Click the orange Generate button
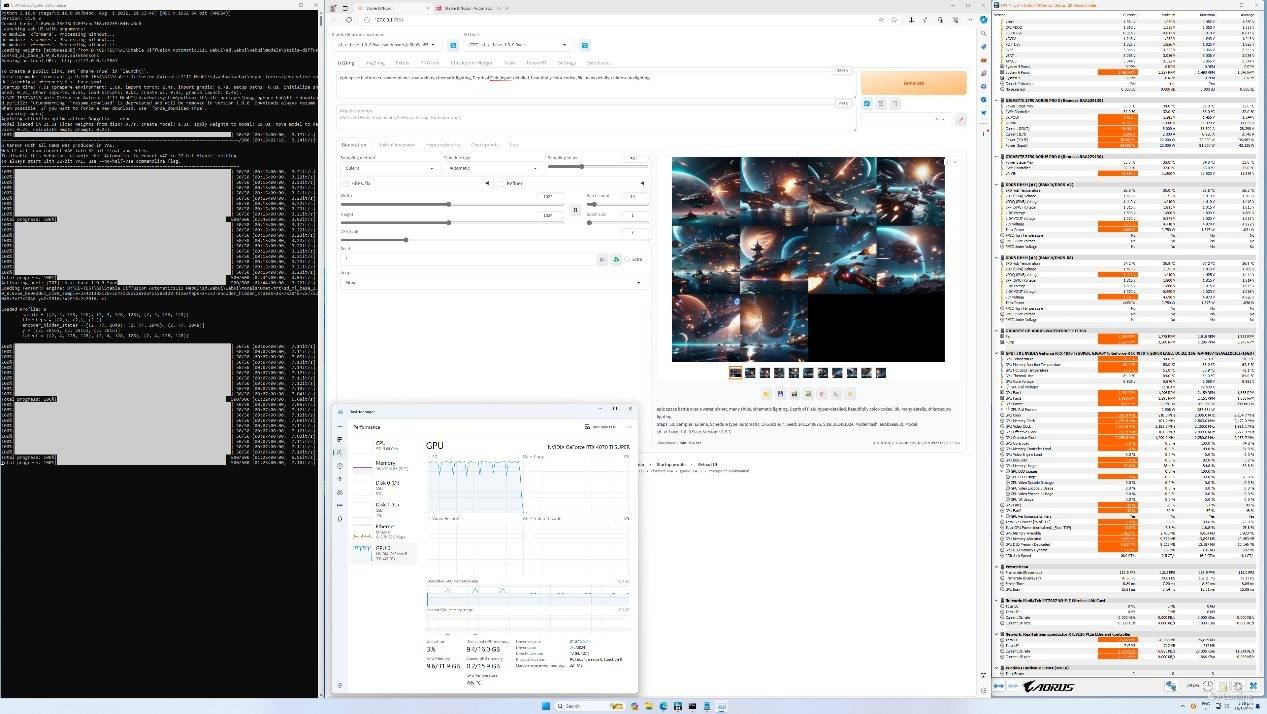Viewport: 1267px width, 714px height. pyautogui.click(x=913, y=82)
